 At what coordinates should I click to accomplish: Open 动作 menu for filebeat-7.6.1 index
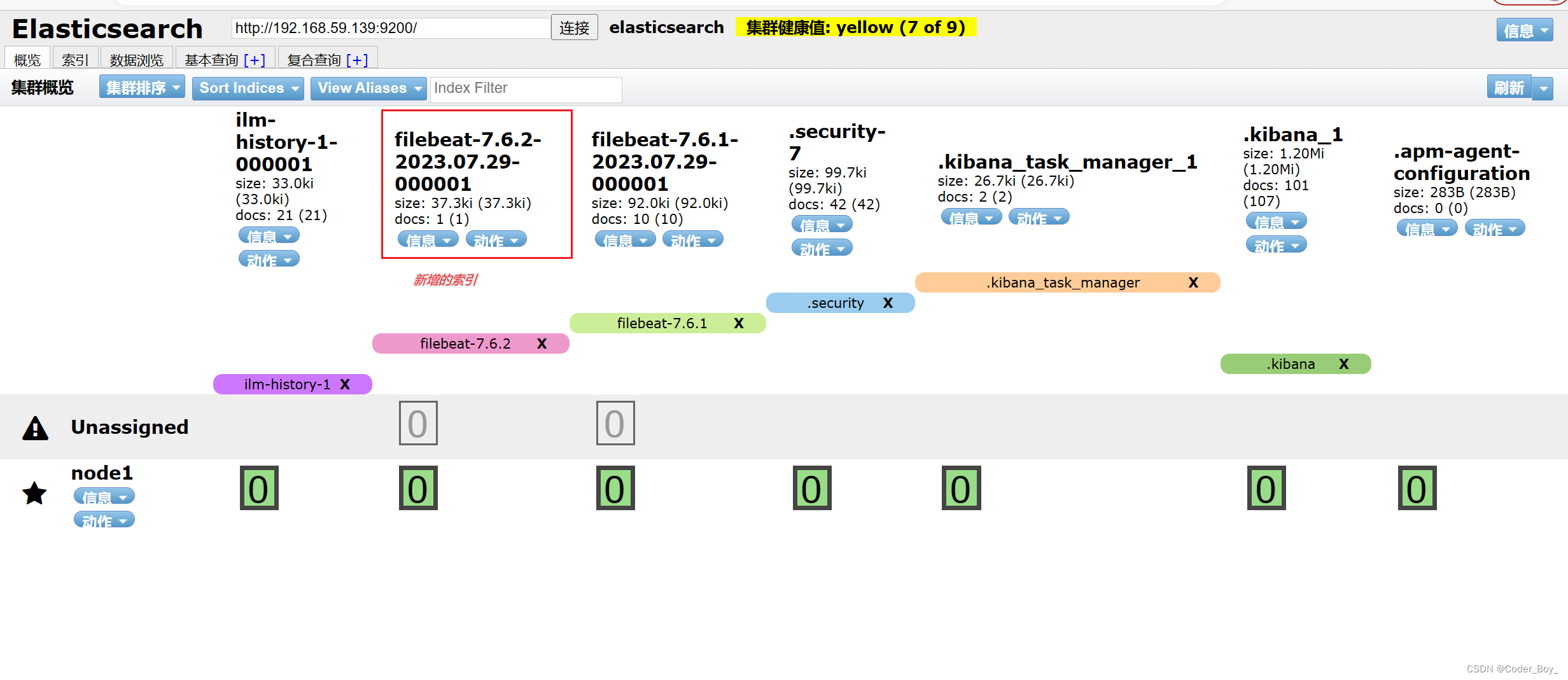[692, 240]
